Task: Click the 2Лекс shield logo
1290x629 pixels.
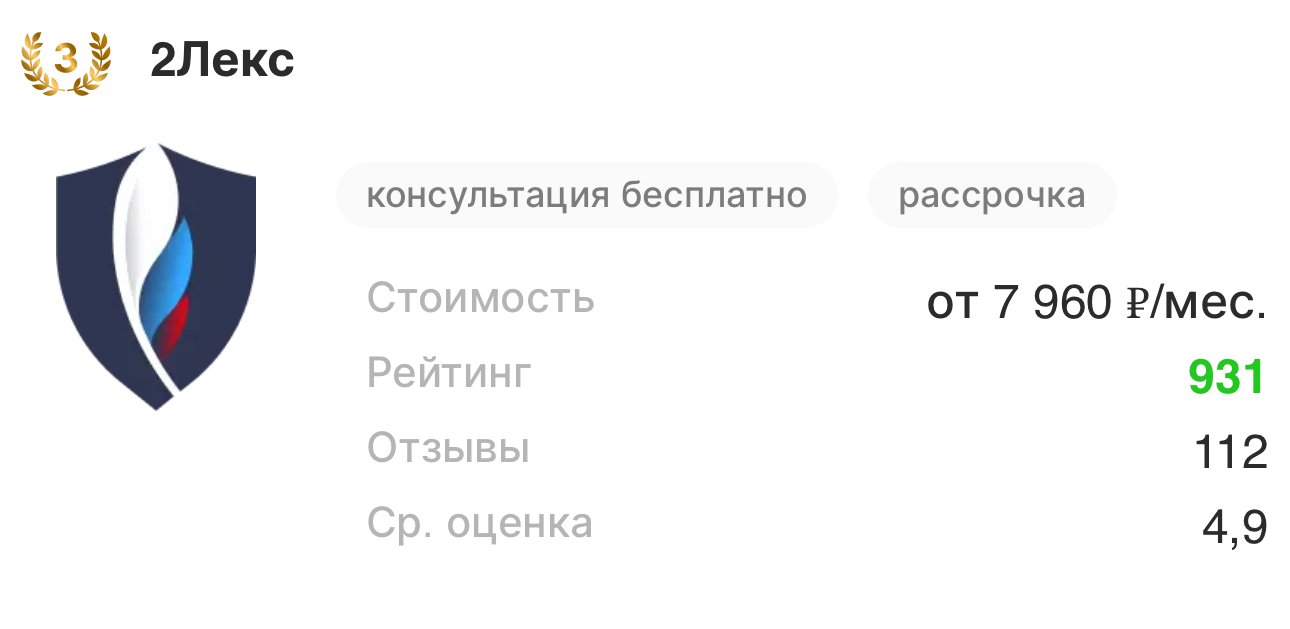Action: coord(156,275)
